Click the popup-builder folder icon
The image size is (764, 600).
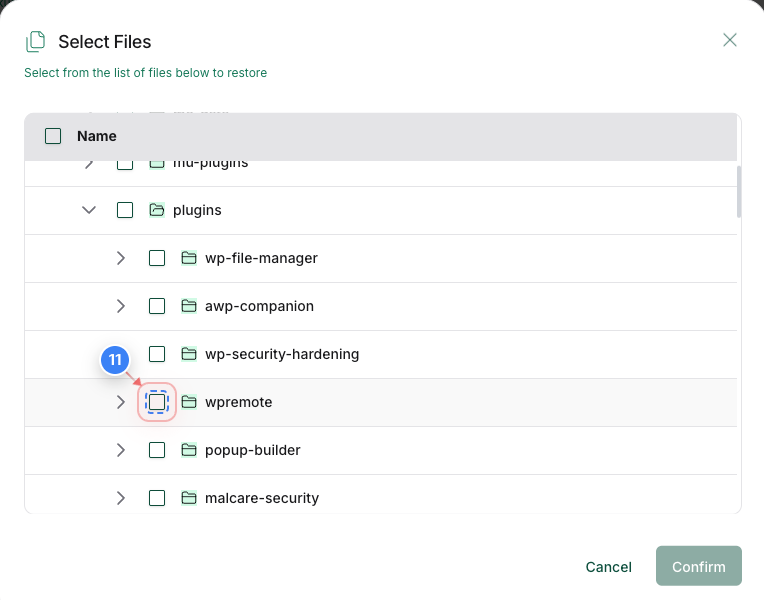click(x=189, y=450)
